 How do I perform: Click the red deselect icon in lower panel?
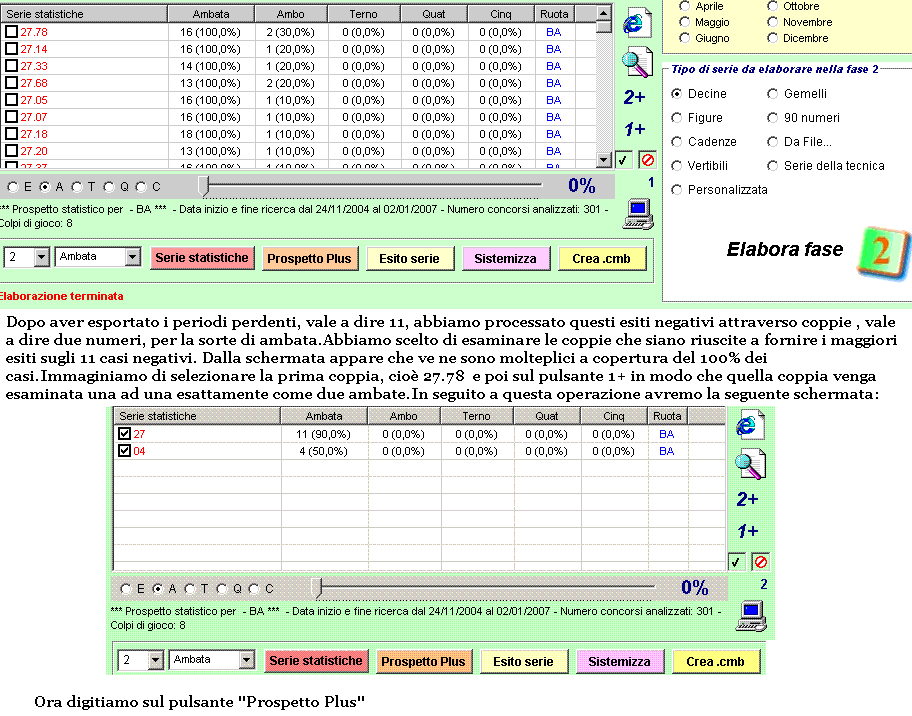760,562
